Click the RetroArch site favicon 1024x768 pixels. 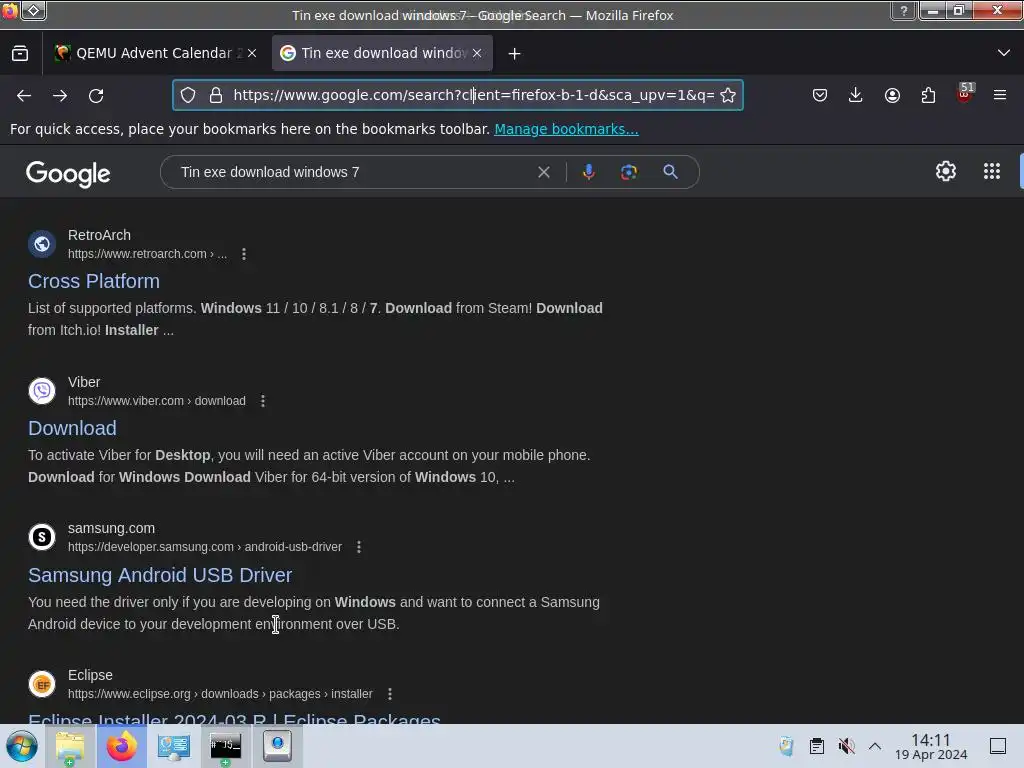(42, 244)
